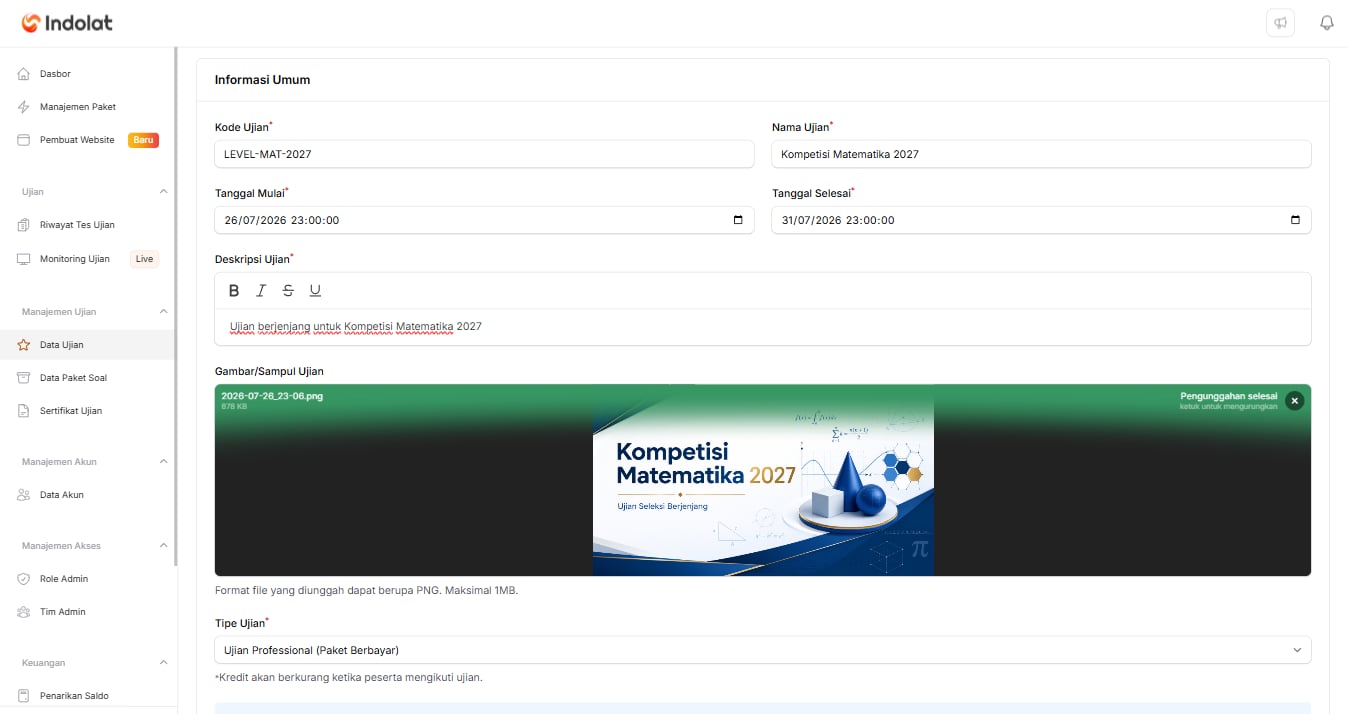
Task: Collapse the Ujian sidebar section
Action: (x=164, y=191)
